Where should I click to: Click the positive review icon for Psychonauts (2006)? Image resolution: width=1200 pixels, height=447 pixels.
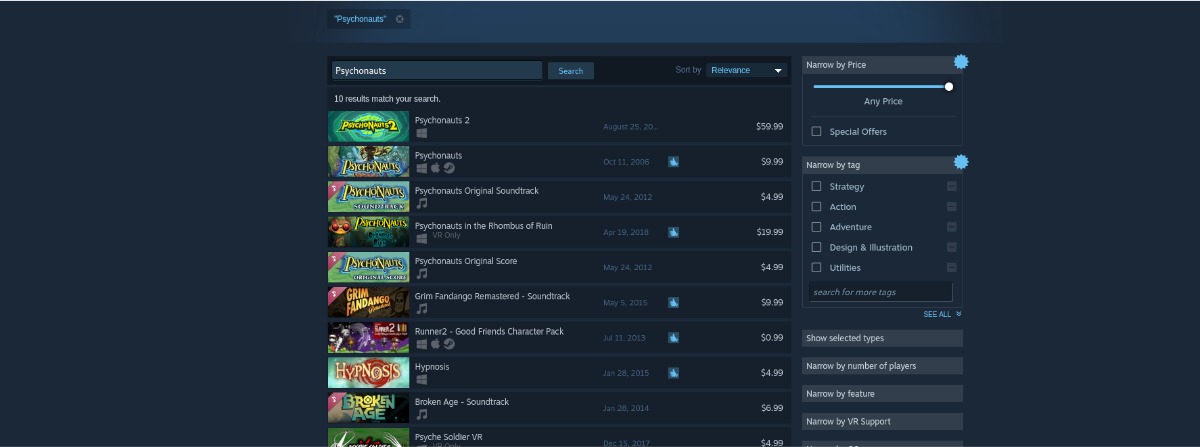[674, 161]
